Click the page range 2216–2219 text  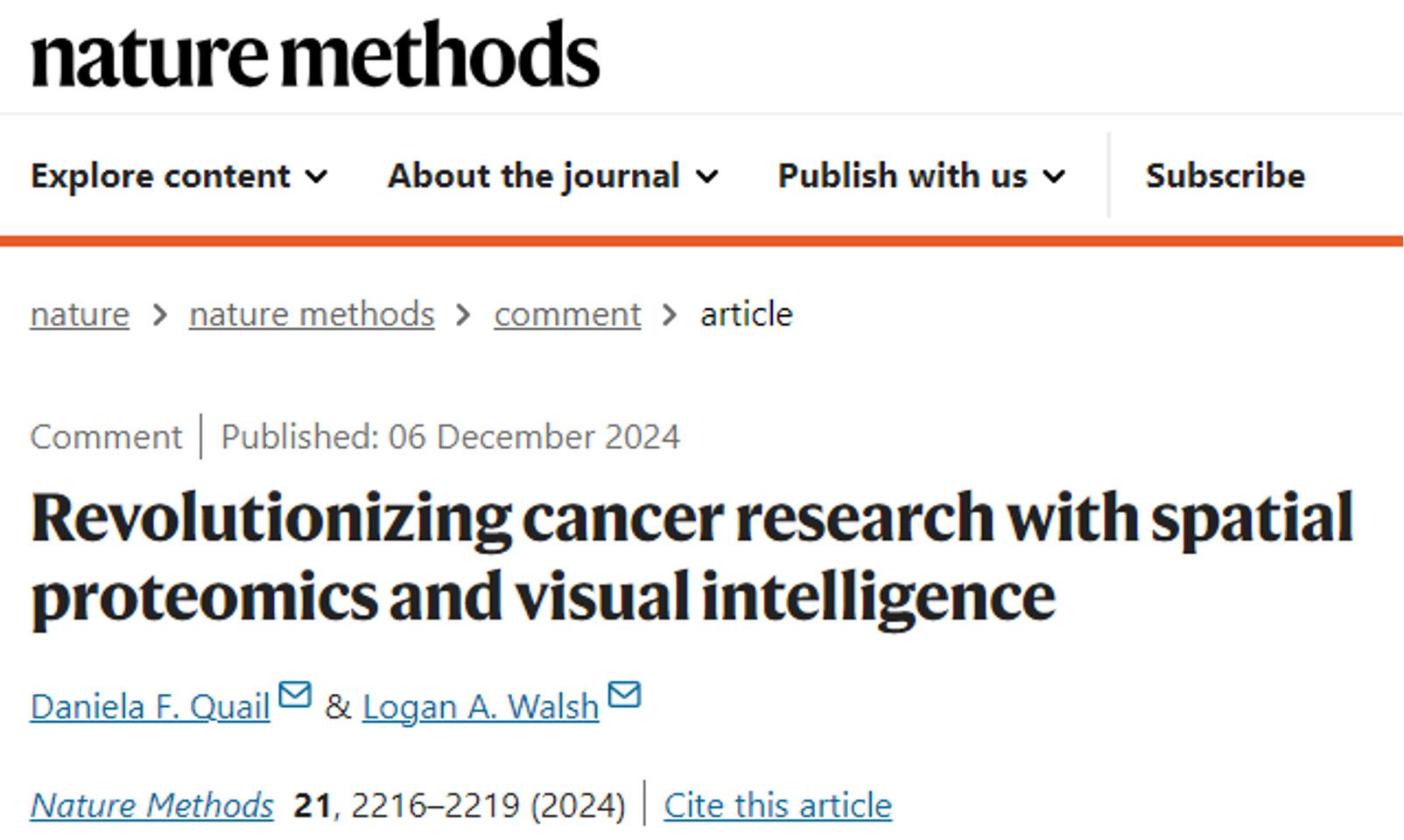pos(435,805)
